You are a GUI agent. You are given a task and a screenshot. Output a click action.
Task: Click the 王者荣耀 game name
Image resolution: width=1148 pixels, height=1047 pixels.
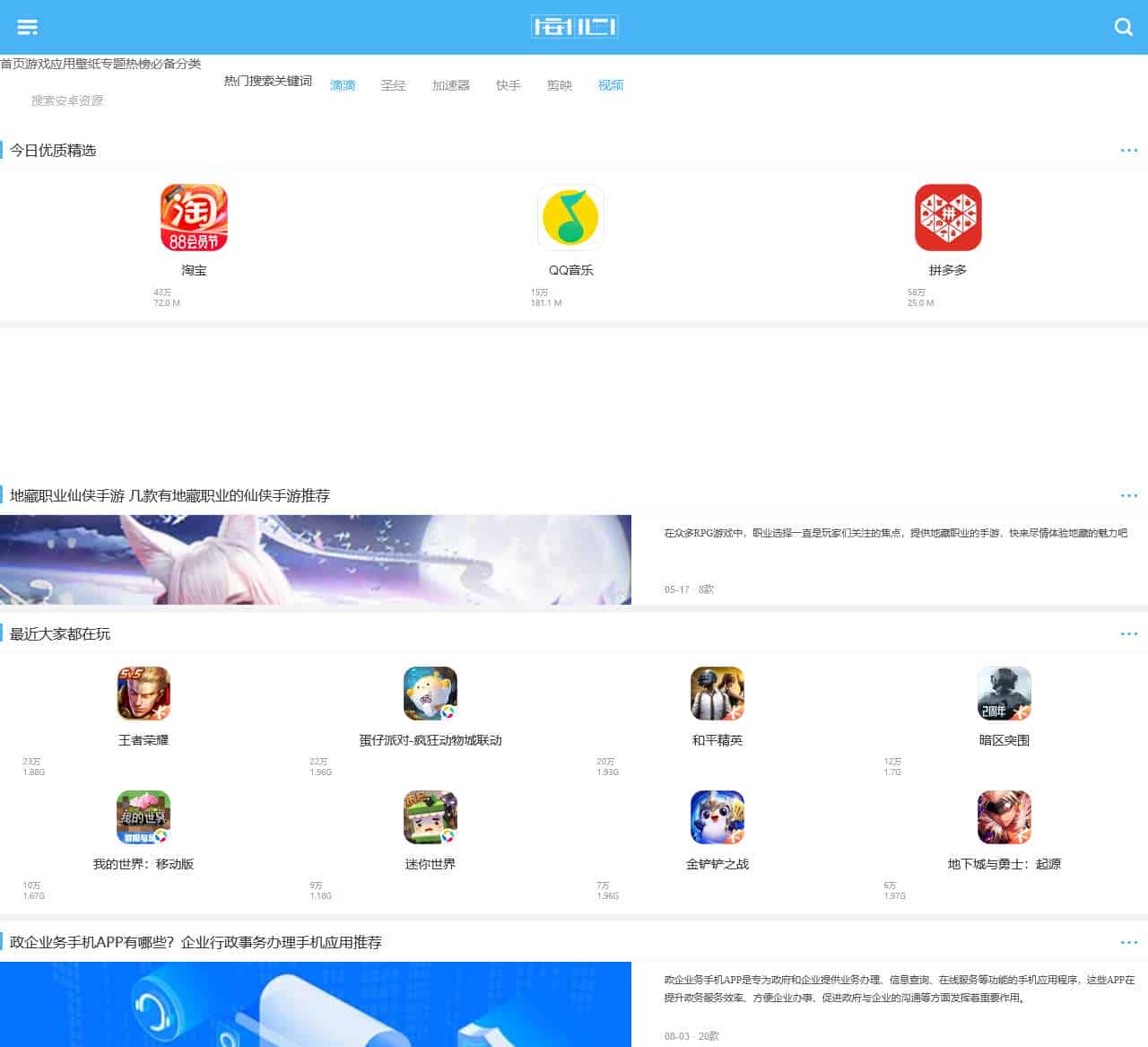(143, 740)
